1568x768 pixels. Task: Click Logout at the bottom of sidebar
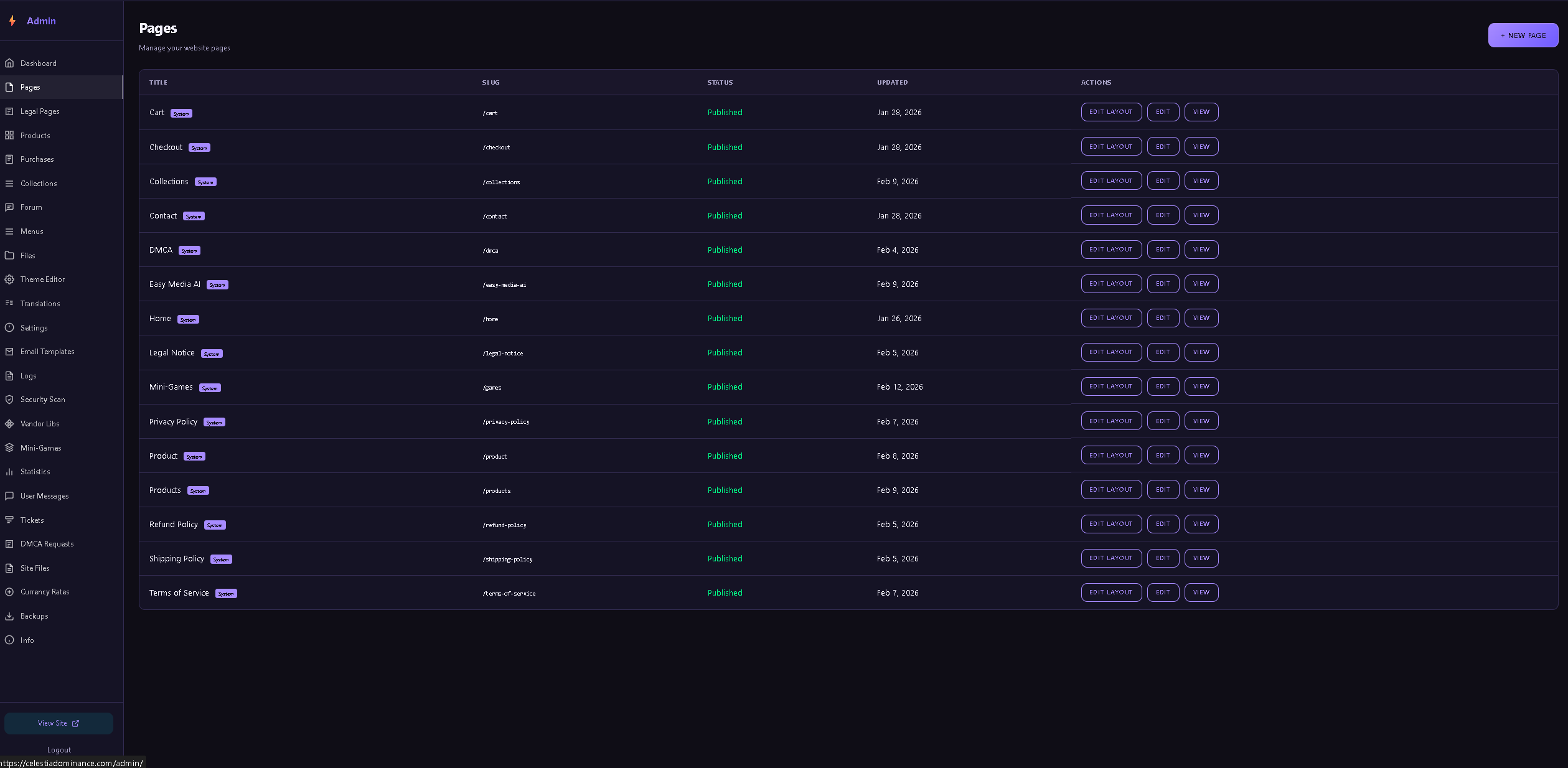(x=59, y=749)
